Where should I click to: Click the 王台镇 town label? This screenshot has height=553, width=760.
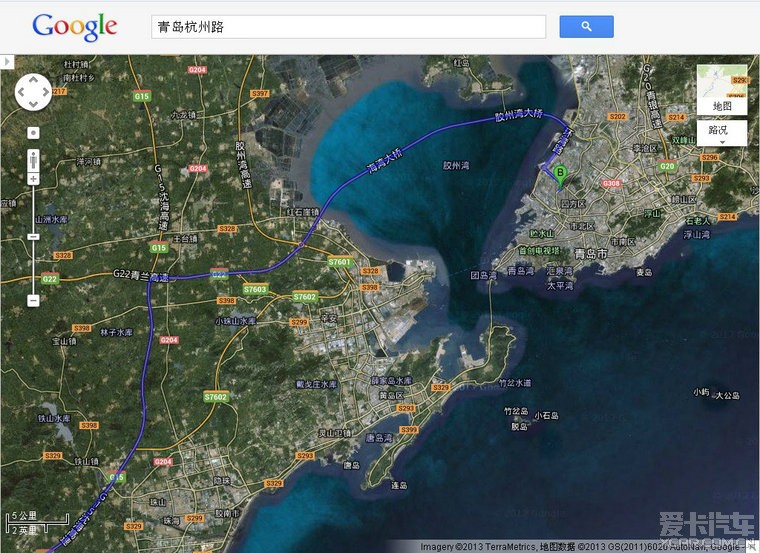tap(185, 238)
